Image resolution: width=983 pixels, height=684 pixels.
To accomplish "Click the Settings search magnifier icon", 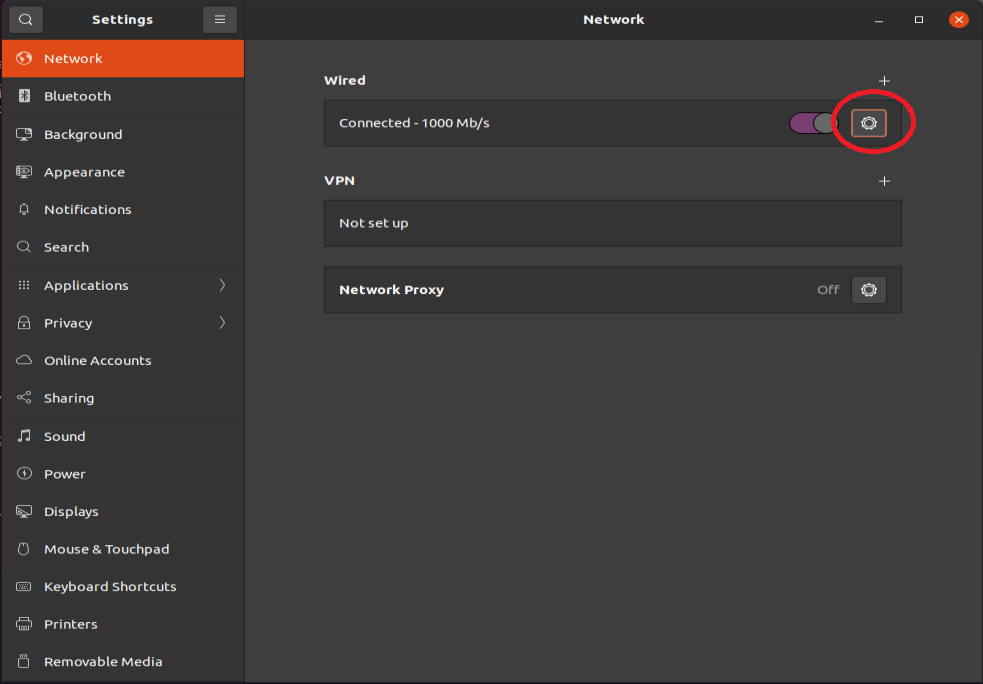I will coord(26,19).
